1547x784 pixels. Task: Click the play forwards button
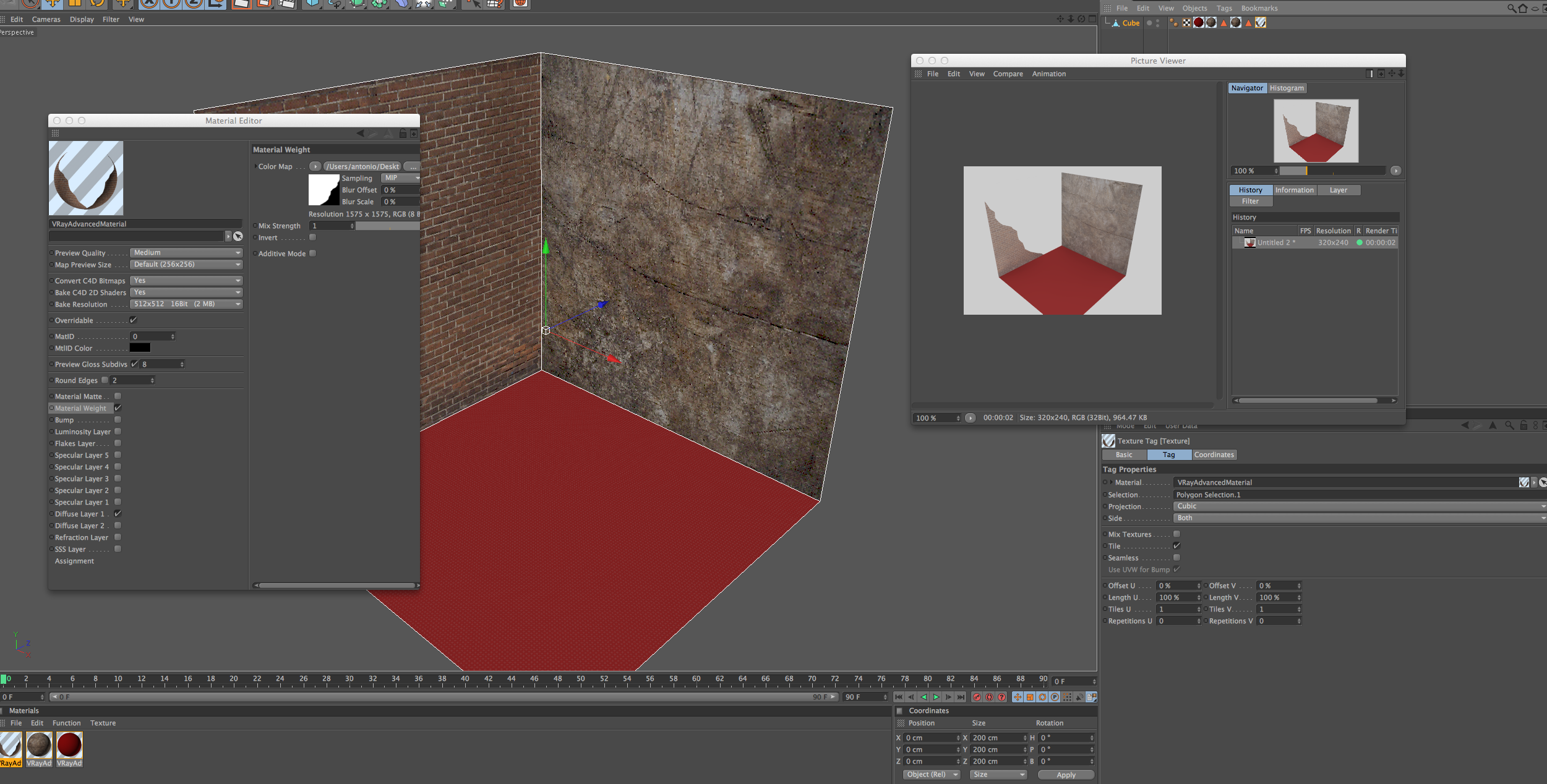coord(936,697)
